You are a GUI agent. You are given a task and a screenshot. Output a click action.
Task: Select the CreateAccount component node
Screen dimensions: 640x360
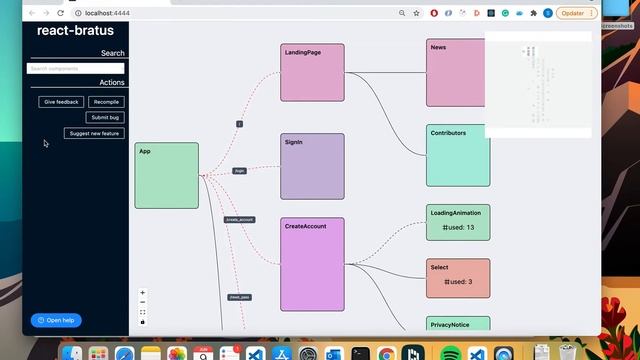coord(312,264)
